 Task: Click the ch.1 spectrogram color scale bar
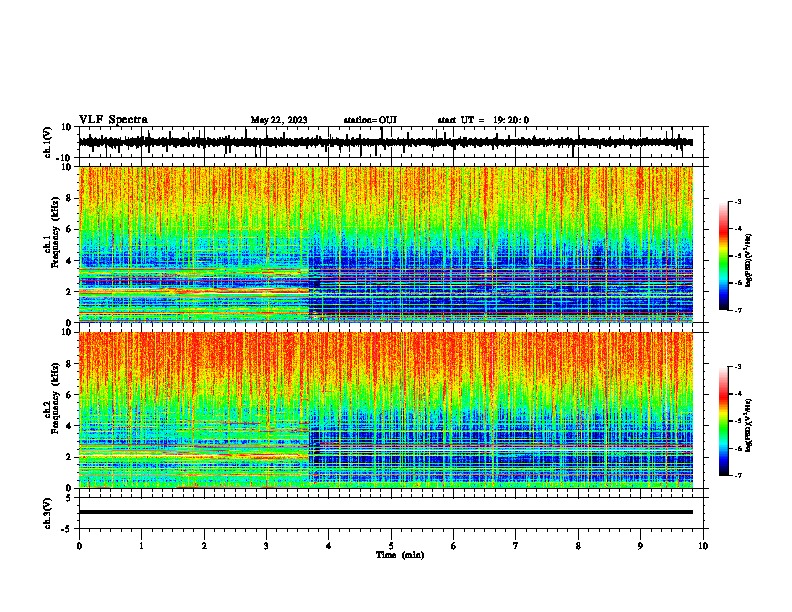point(724,256)
